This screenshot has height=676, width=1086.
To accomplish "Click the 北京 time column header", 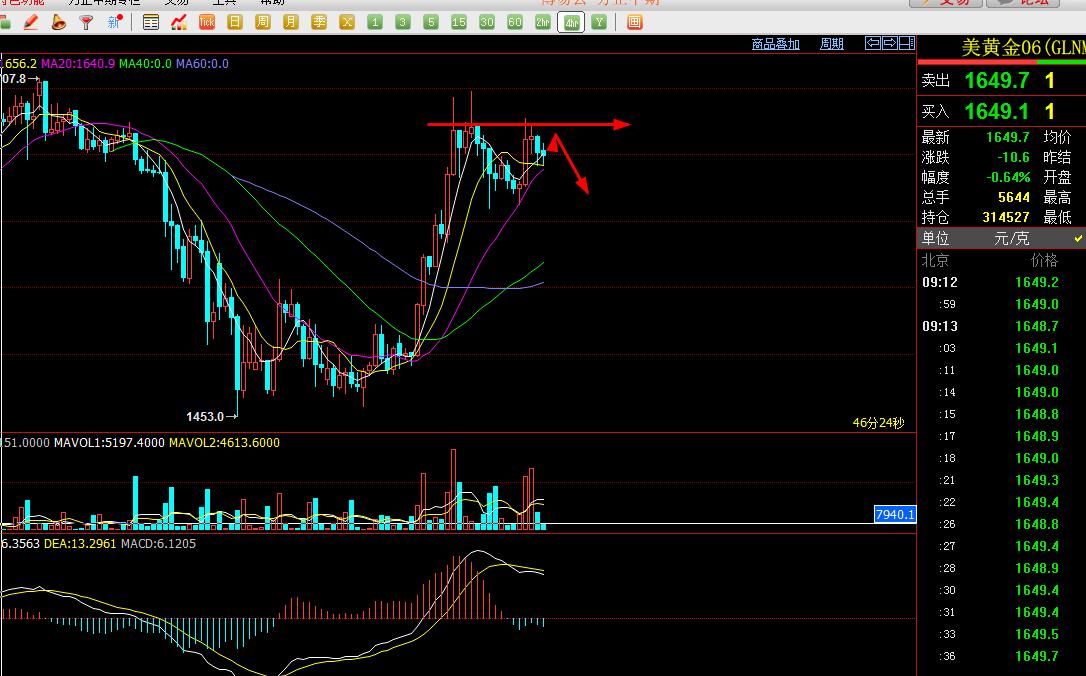I will (x=935, y=260).
